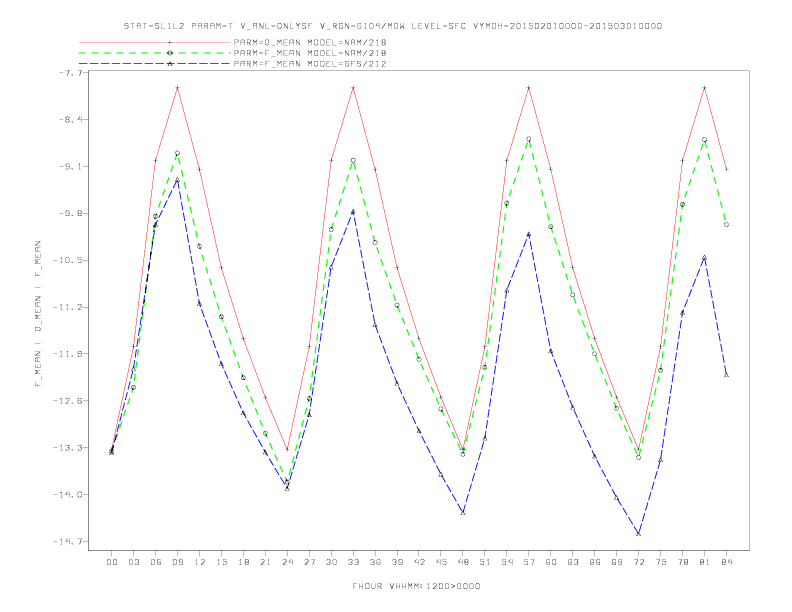Click the x-axis tick label 72
This screenshot has width=792, height=612.
click(x=639, y=562)
